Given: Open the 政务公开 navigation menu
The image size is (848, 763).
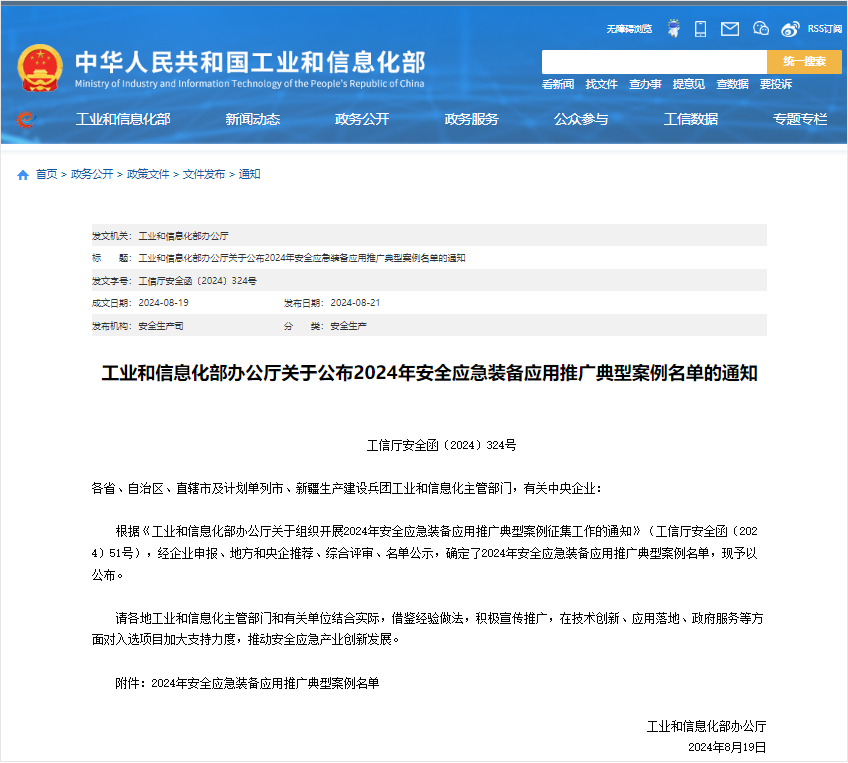Looking at the screenshot, I should 363,119.
